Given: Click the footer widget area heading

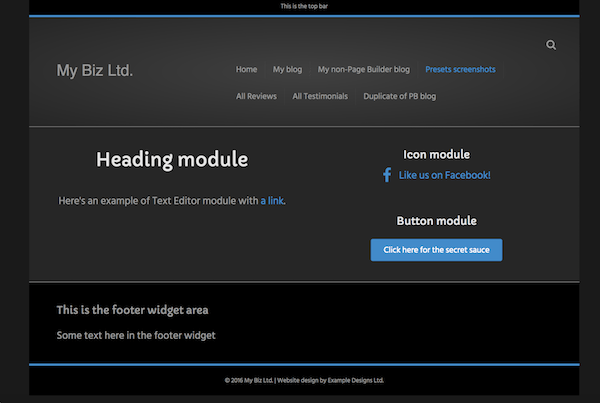Looking at the screenshot, I should pos(132,310).
